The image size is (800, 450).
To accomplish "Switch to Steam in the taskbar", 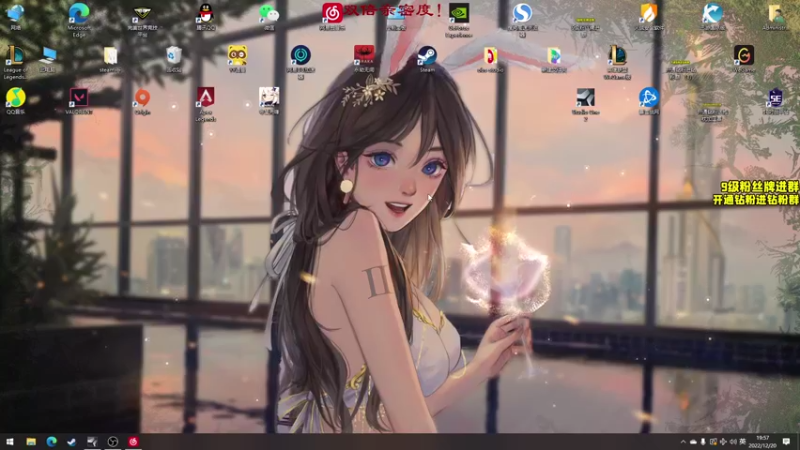I will [72, 442].
